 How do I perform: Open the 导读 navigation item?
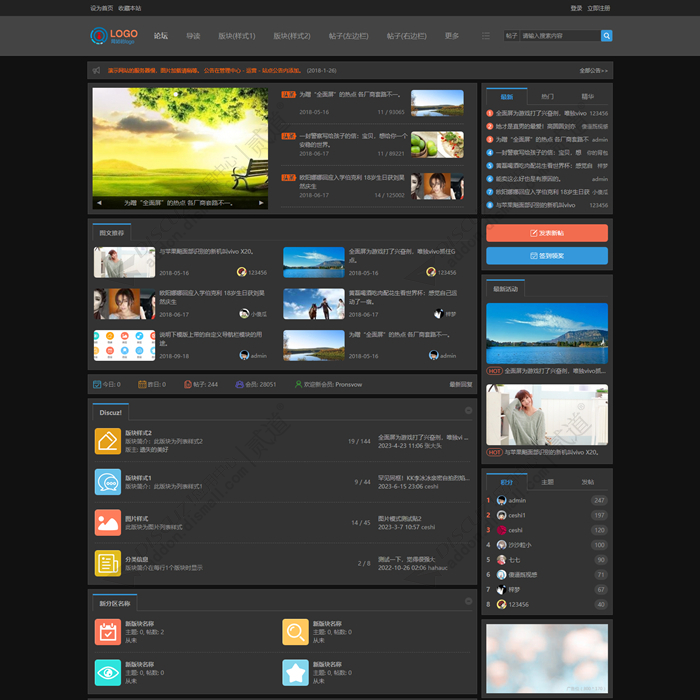pos(193,36)
